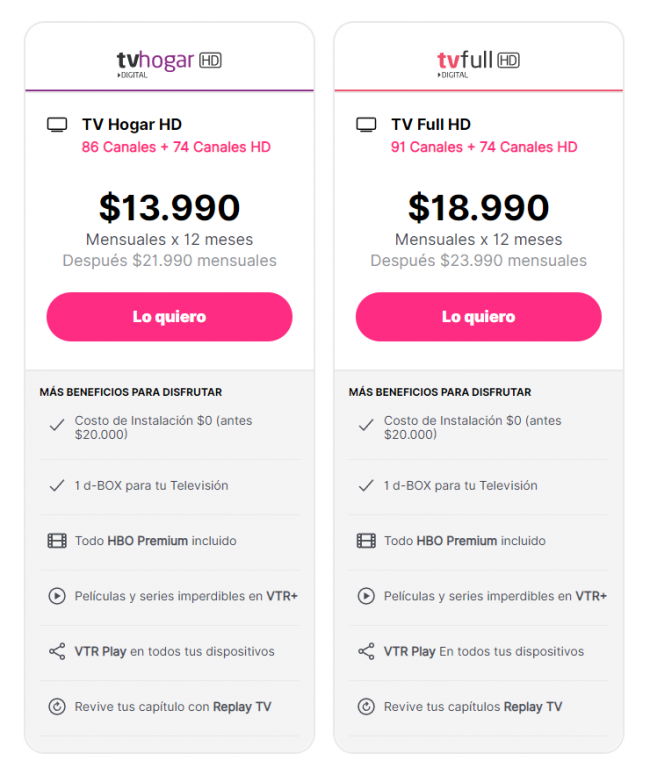Click the TV monitor icon beside TV Hogar HD
This screenshot has height=768, width=650.
click(57, 124)
